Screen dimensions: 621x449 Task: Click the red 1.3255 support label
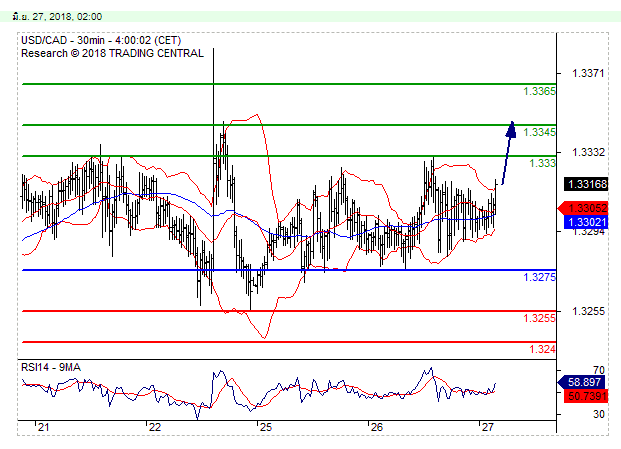539,318
